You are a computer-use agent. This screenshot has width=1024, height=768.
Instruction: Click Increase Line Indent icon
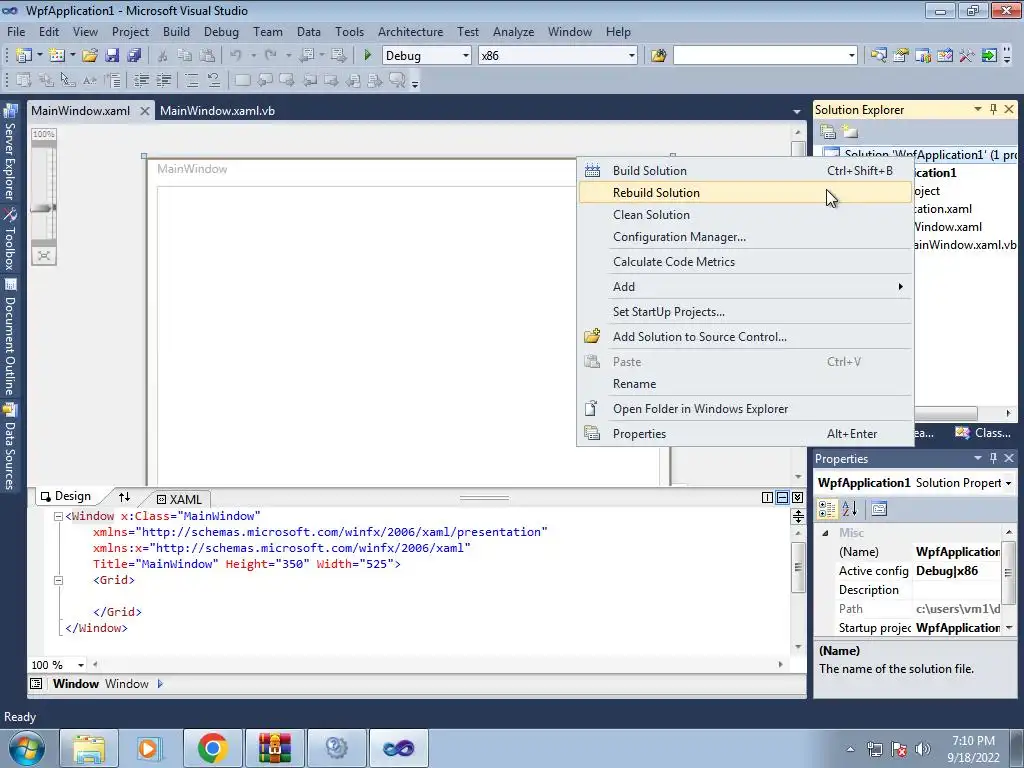click(x=163, y=80)
